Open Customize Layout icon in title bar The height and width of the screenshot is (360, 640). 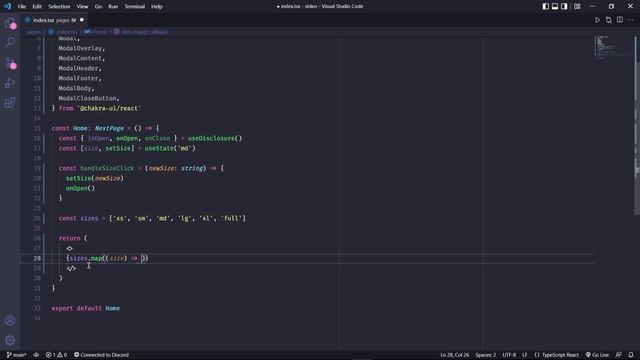(577, 6)
